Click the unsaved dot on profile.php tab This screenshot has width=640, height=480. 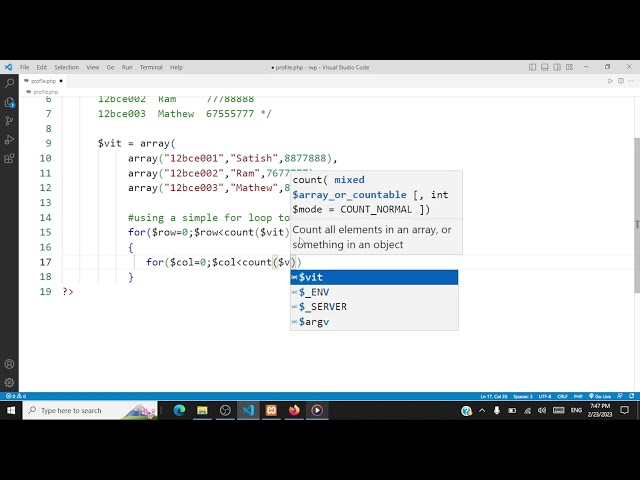point(61,81)
